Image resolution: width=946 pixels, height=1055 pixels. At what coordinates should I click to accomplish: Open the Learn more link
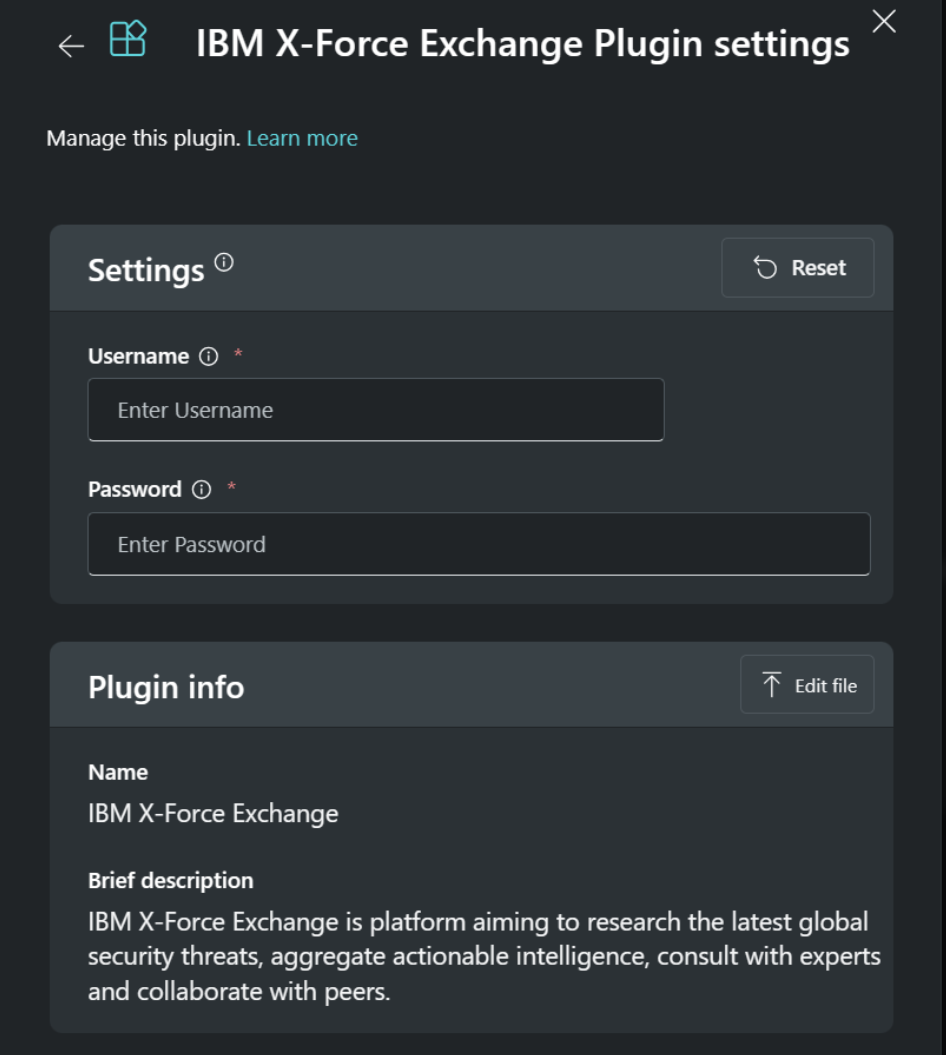(301, 138)
